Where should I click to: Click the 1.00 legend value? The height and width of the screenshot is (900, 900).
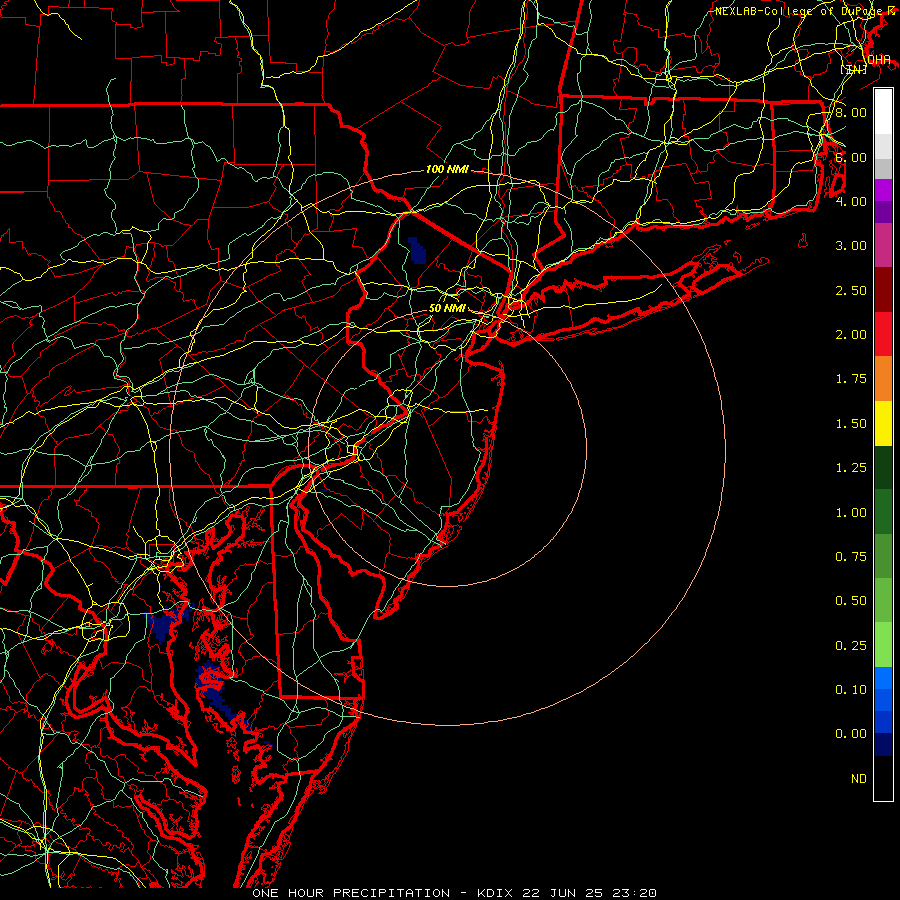tap(851, 513)
